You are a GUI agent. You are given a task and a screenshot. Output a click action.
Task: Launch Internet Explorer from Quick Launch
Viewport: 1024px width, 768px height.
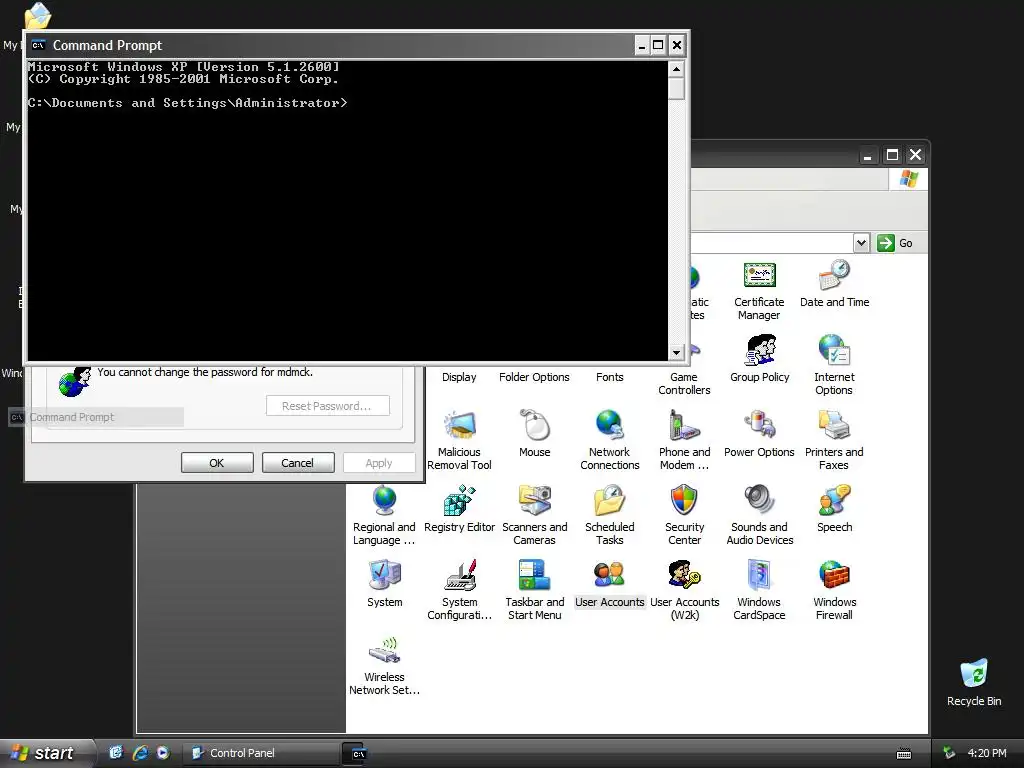(x=140, y=753)
